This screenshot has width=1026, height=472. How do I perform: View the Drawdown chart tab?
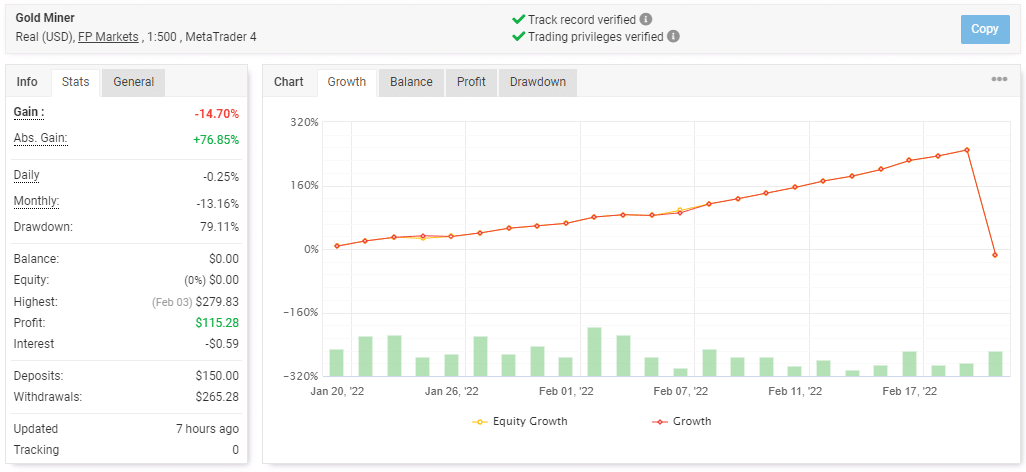538,82
